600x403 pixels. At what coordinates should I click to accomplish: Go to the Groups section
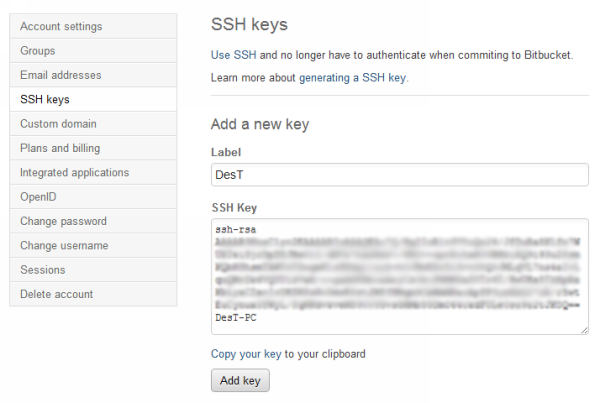[38, 50]
